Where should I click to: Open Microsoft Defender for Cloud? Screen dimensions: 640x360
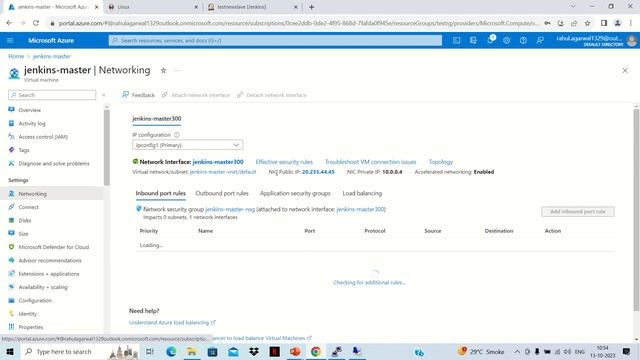[x=53, y=247]
